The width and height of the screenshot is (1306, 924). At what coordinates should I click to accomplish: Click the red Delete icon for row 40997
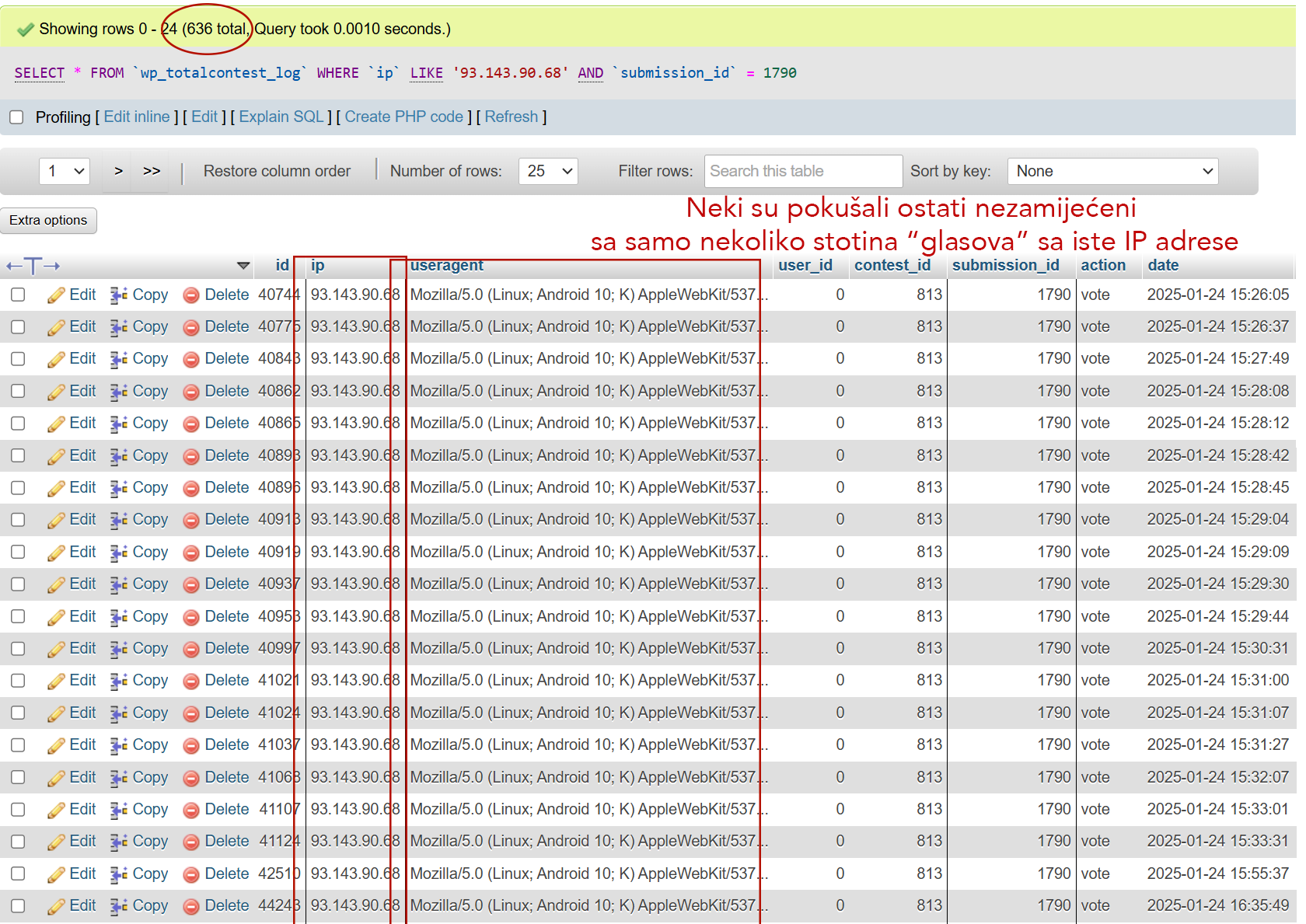pos(191,649)
